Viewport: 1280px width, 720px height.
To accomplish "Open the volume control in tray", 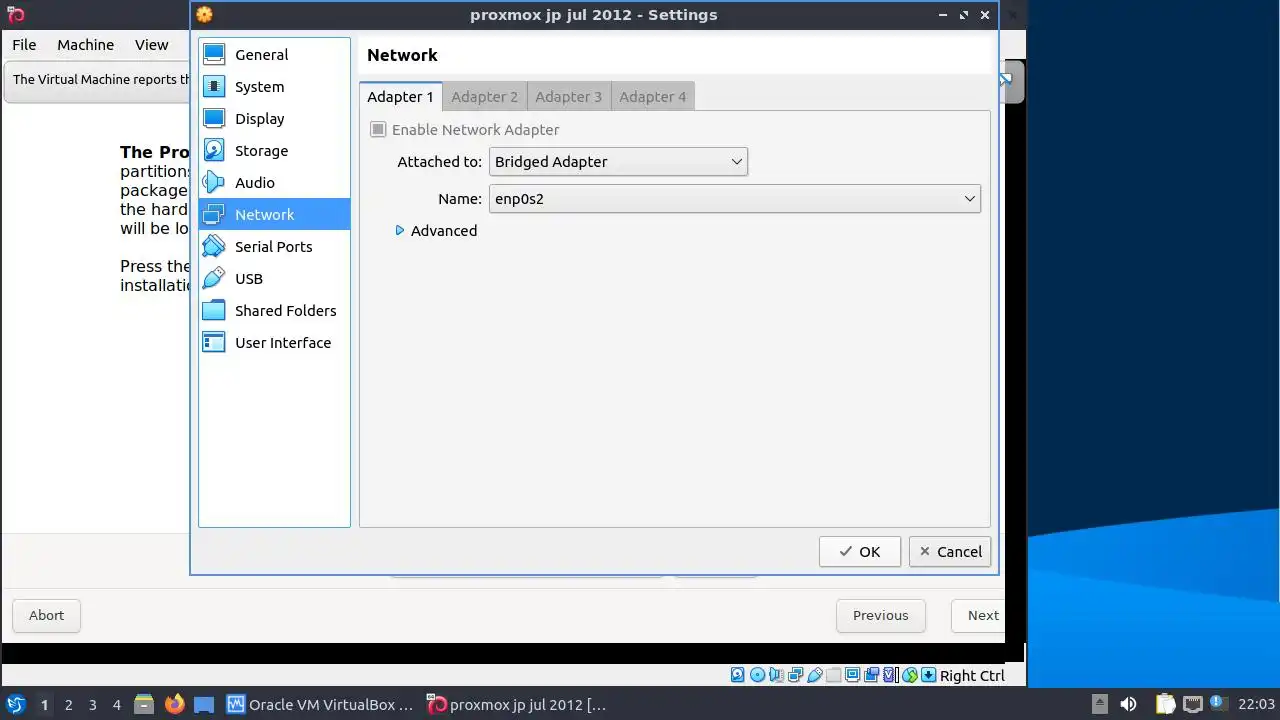I will tap(1128, 704).
